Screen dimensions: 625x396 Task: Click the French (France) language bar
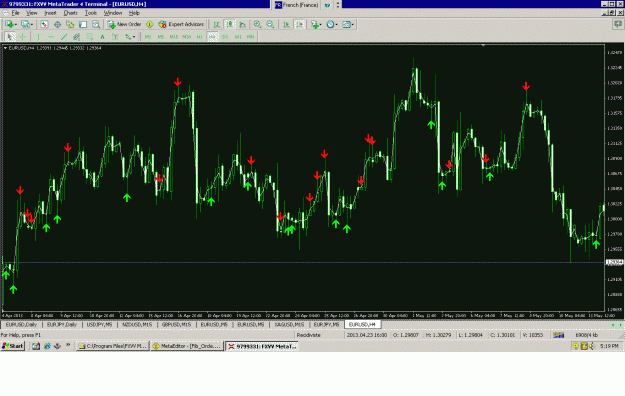pos(297,5)
